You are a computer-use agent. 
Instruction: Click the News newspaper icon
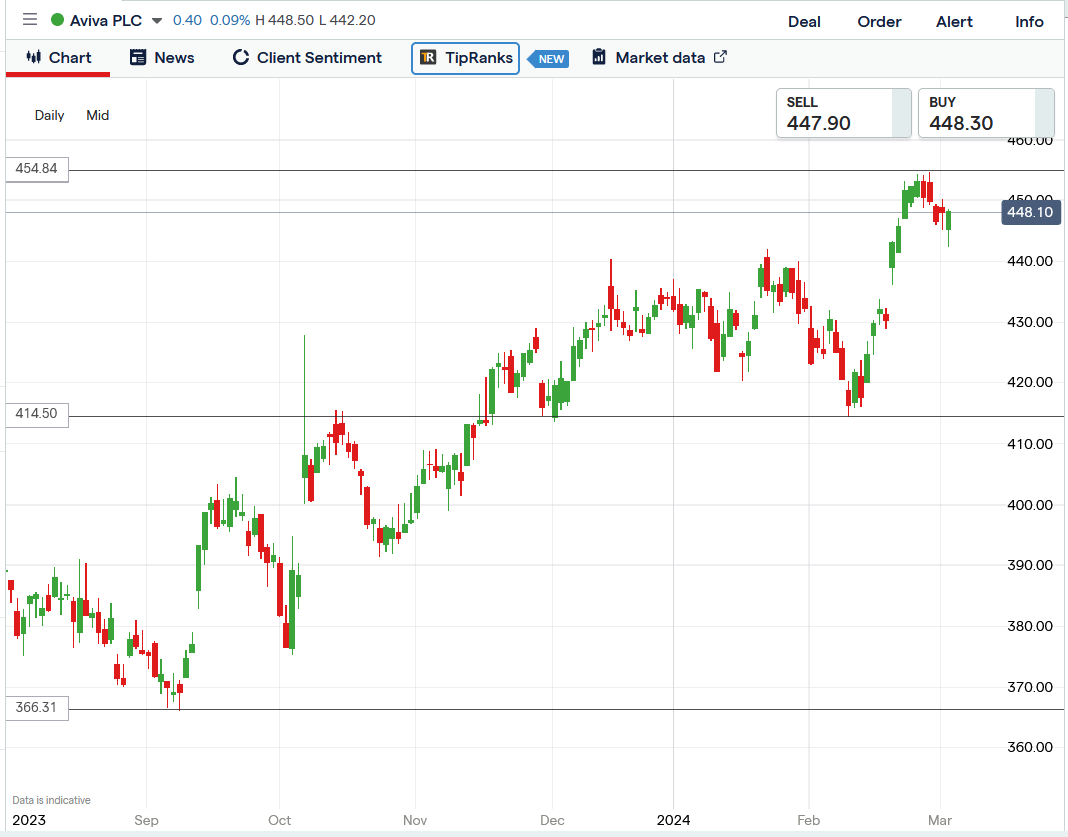(x=138, y=57)
